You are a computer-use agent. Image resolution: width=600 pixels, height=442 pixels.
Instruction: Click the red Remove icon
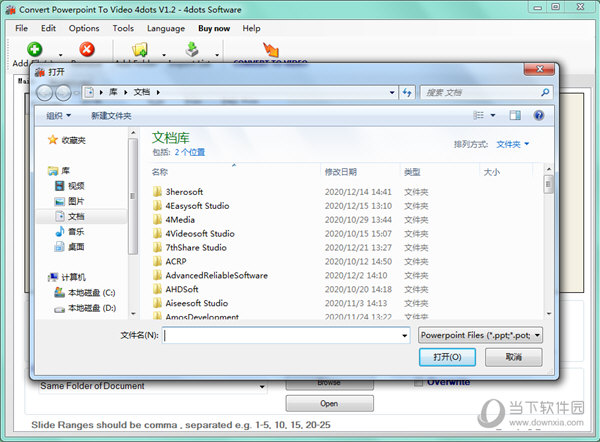tap(87, 49)
